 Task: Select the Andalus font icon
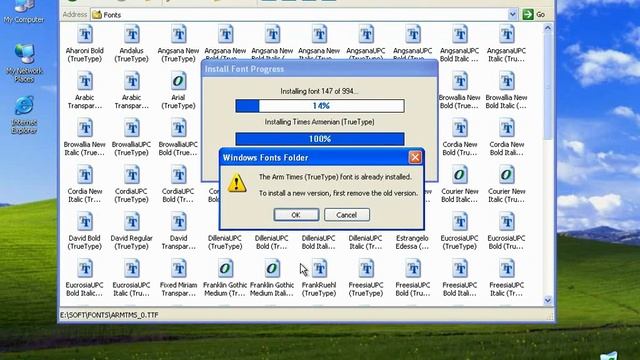click(x=132, y=34)
